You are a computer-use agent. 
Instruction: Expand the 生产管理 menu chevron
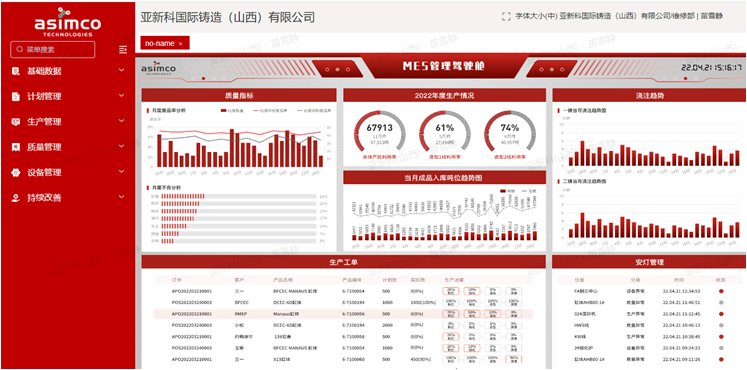(121, 121)
